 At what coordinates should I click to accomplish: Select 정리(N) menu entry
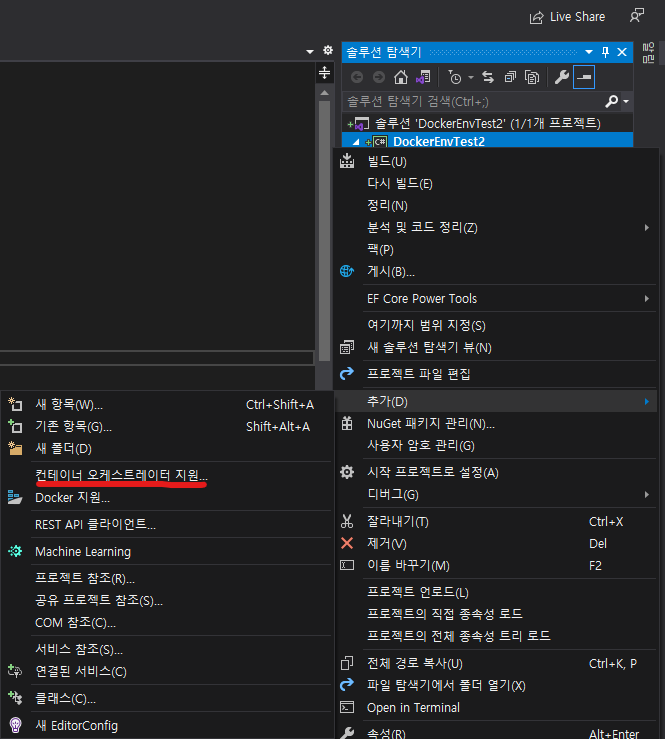tap(495, 205)
